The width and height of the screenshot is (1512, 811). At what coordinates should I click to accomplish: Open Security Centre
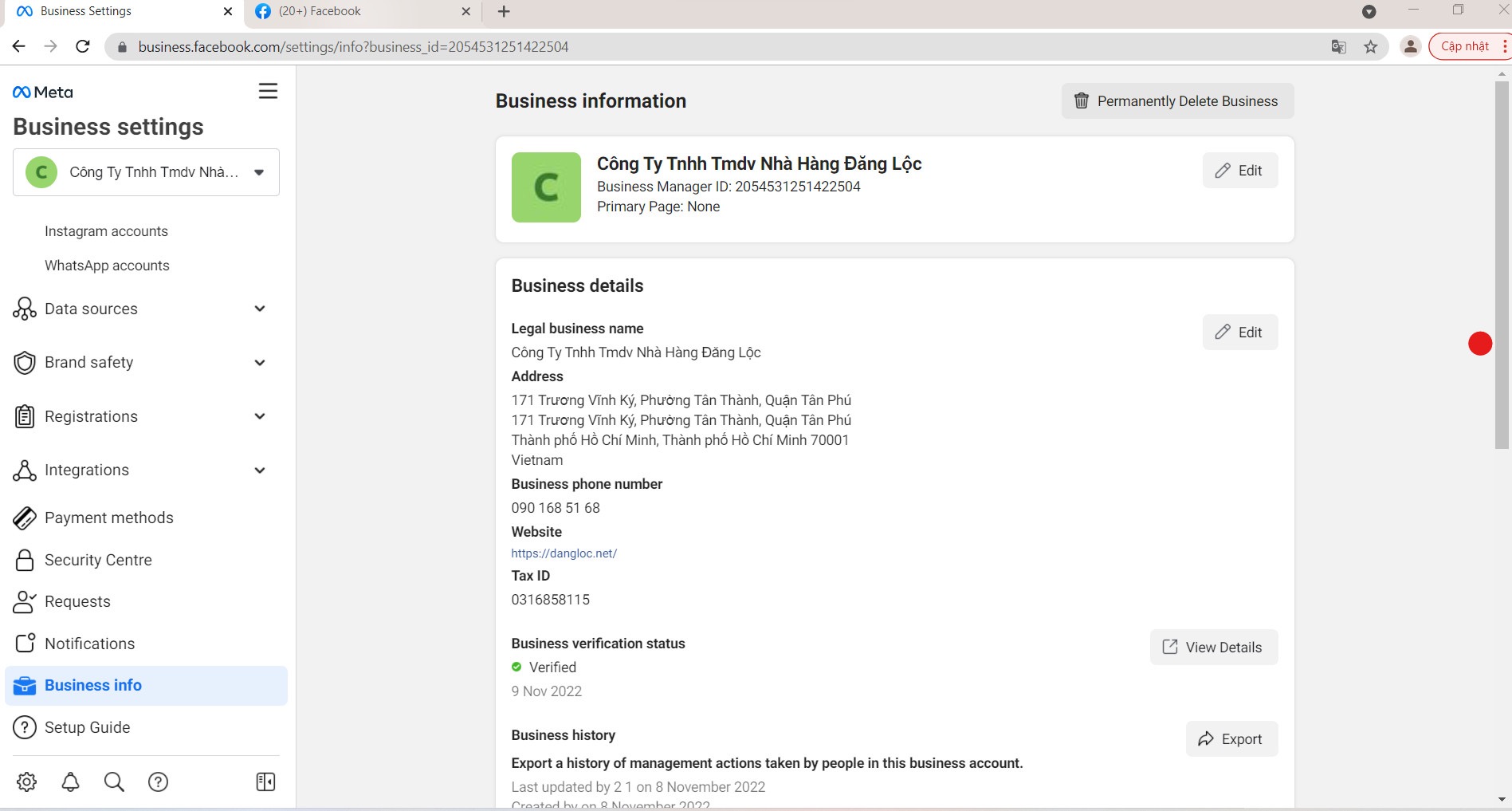pos(98,560)
